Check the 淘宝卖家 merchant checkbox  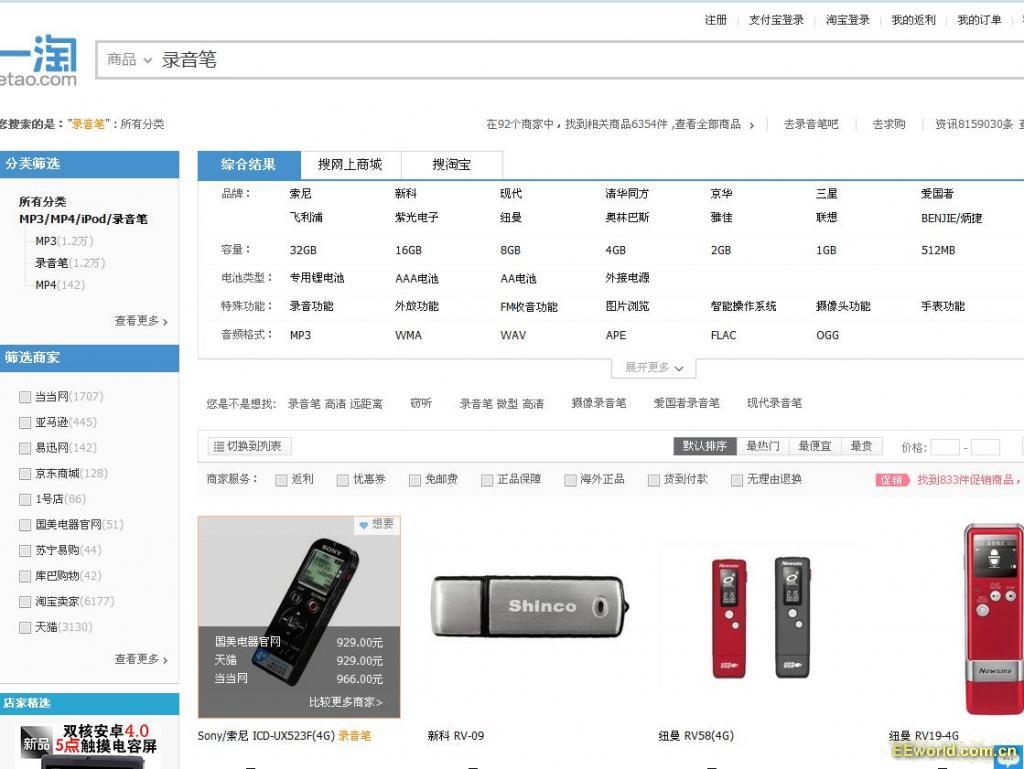coord(25,602)
